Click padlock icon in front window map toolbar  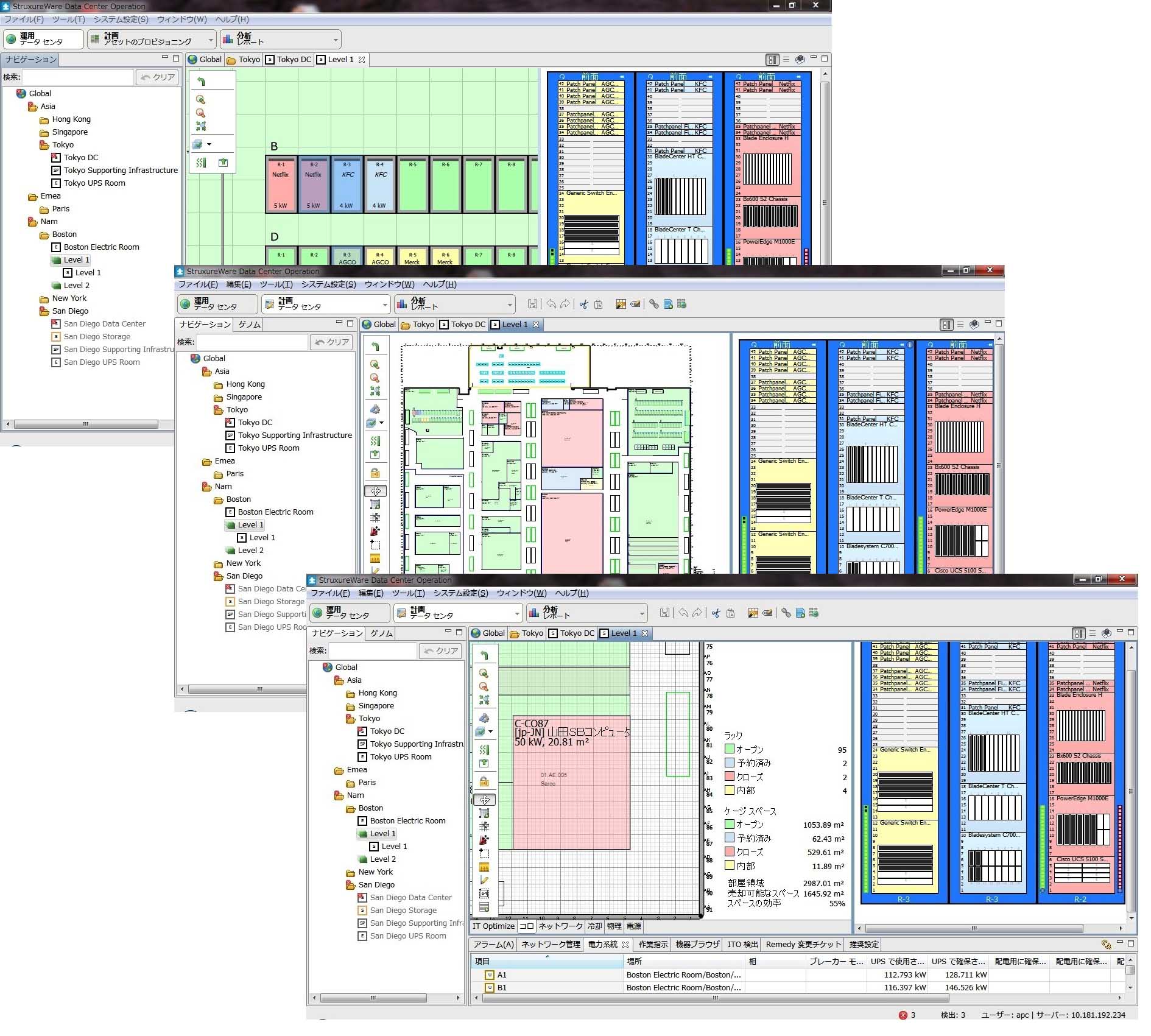click(x=484, y=781)
